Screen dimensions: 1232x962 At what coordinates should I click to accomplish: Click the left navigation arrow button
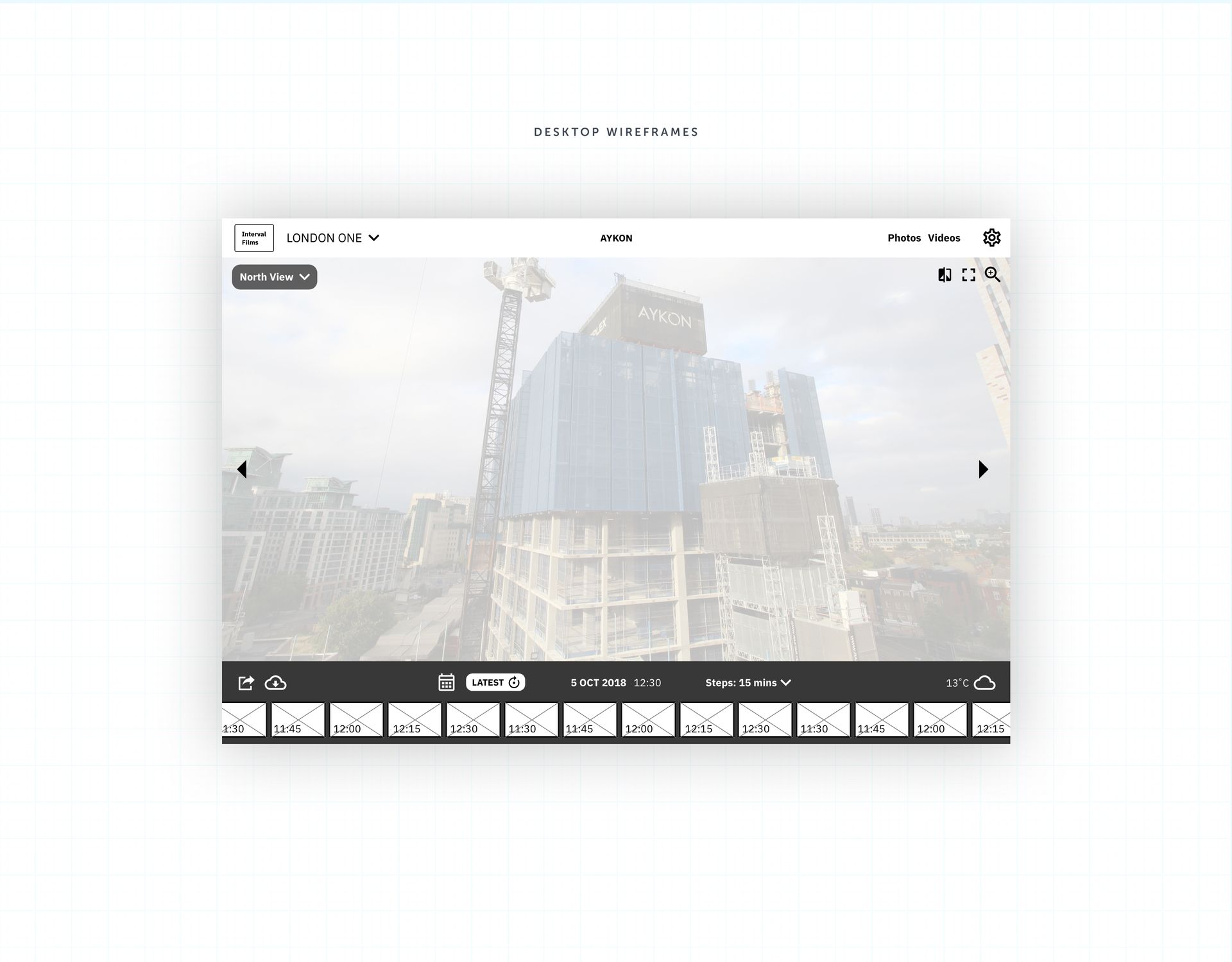[x=244, y=468]
